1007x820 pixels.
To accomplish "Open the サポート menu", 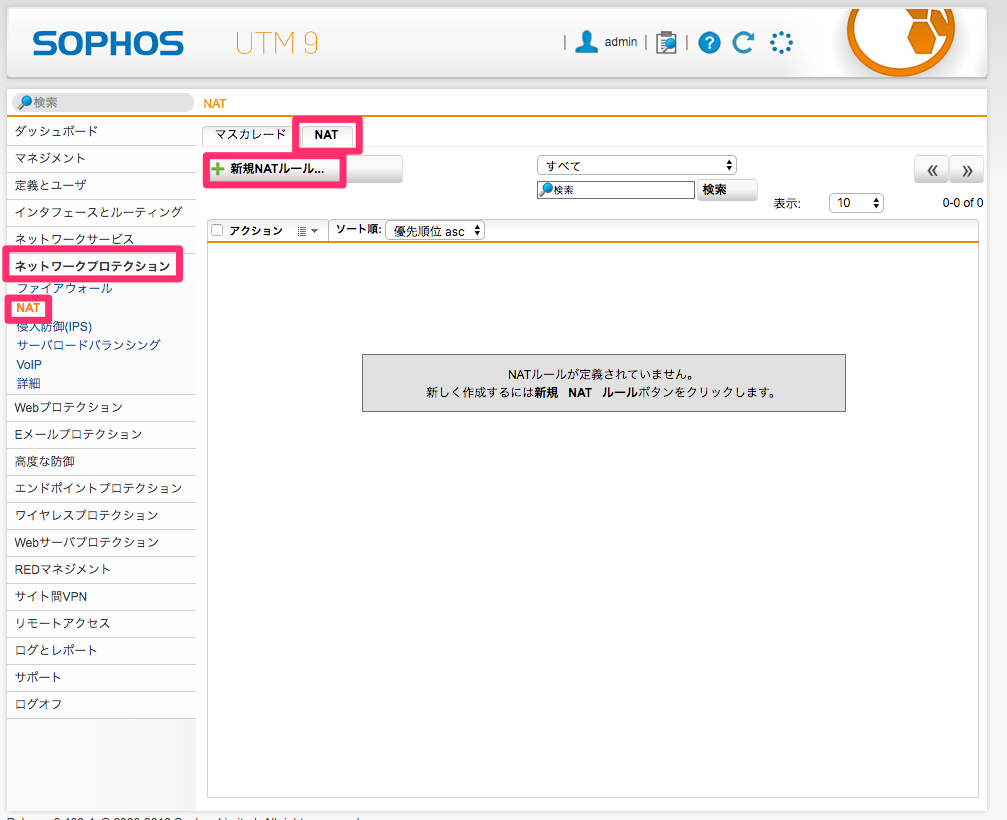I will (x=101, y=677).
